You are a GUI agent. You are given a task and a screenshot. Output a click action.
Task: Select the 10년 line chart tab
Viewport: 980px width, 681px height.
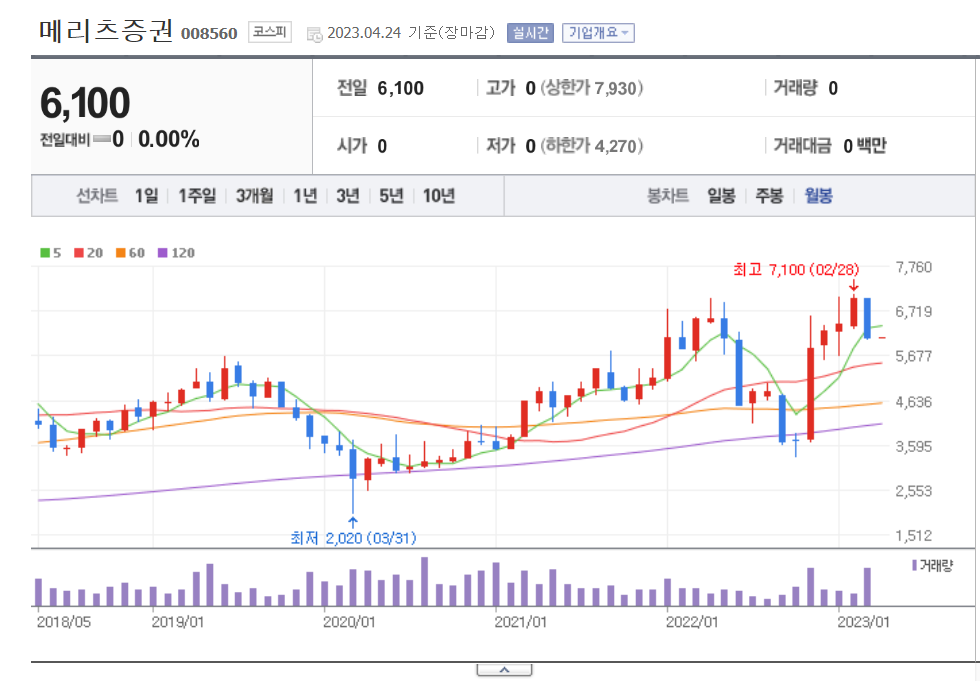coord(439,196)
